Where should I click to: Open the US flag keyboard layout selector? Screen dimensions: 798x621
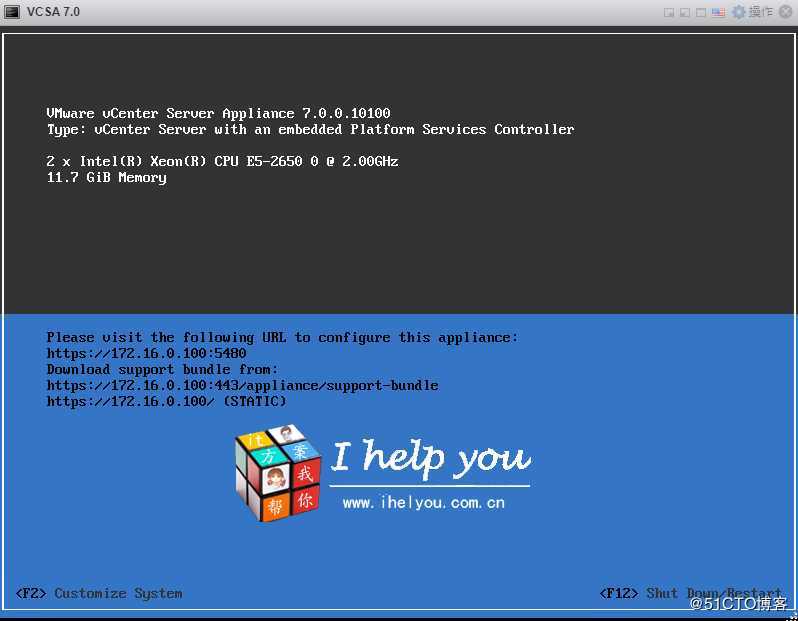(718, 12)
